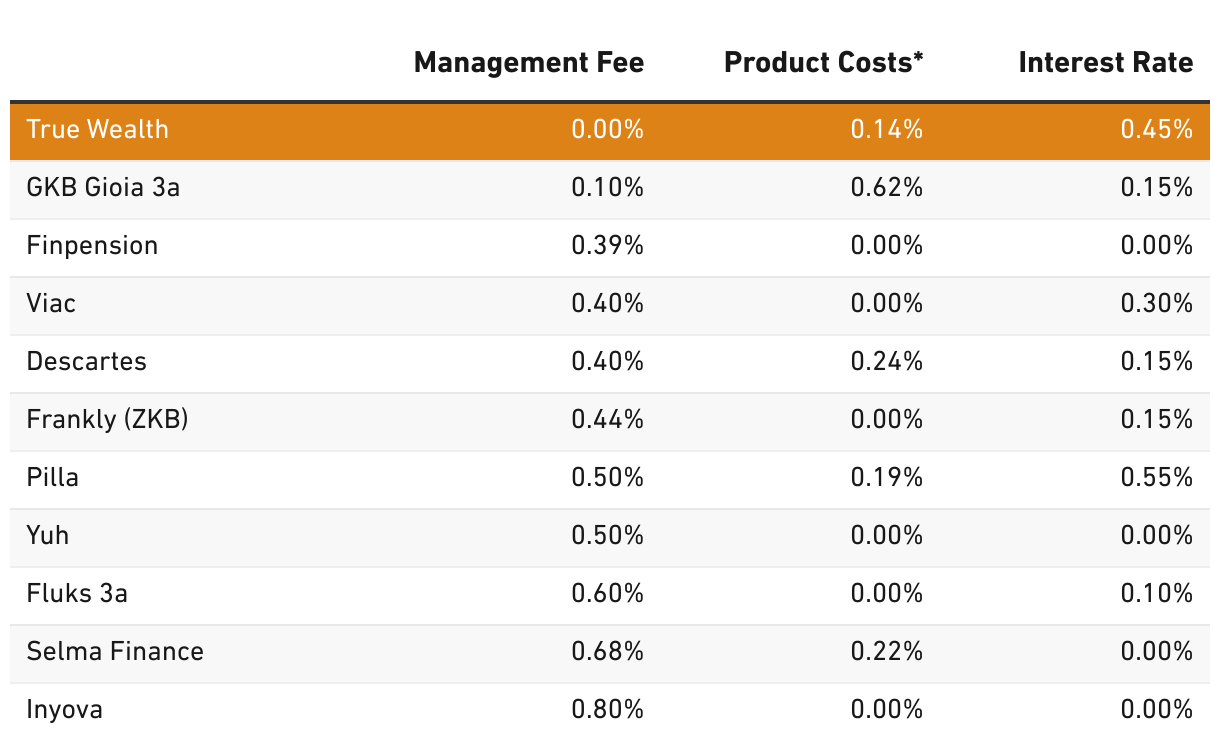Click the Management Fee column header
The width and height of the screenshot is (1220, 750).
click(528, 63)
